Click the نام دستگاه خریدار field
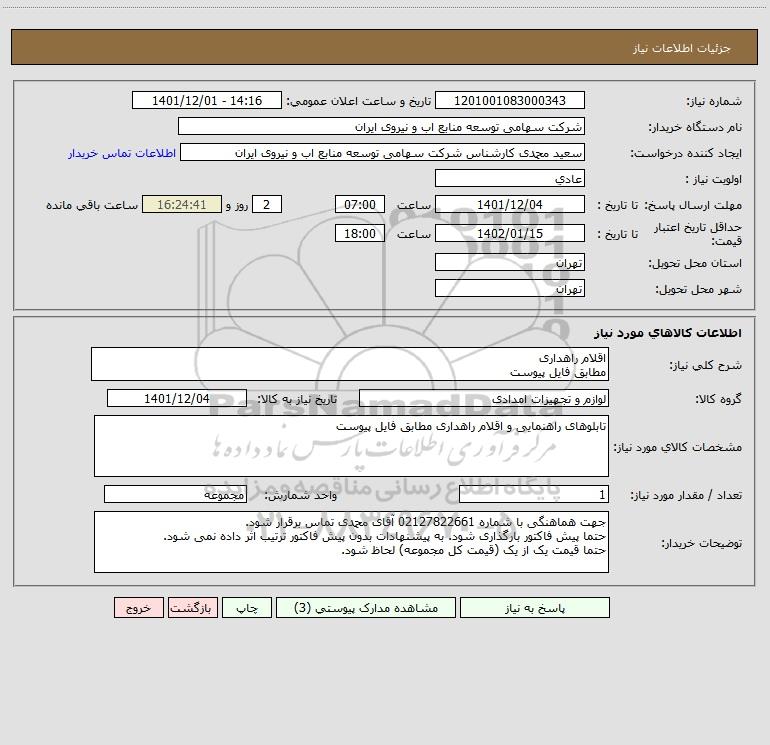The height and width of the screenshot is (745, 770). pos(381,126)
